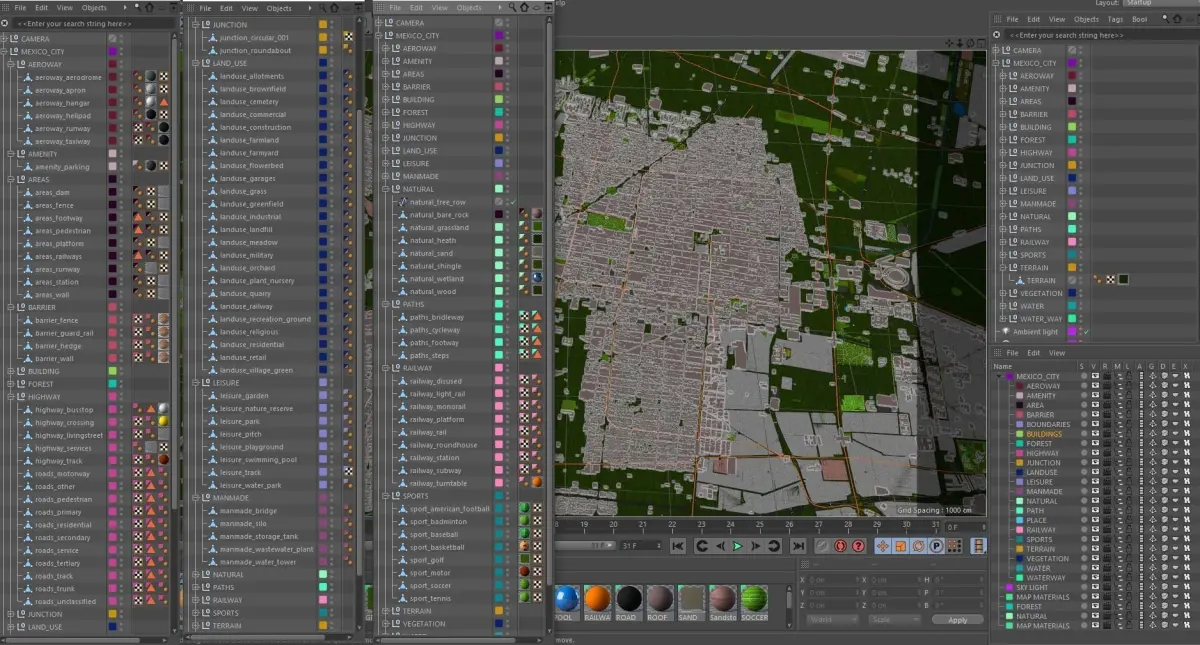
Task: Toggle the checkmark on natural_tree_row
Action: (x=512, y=201)
